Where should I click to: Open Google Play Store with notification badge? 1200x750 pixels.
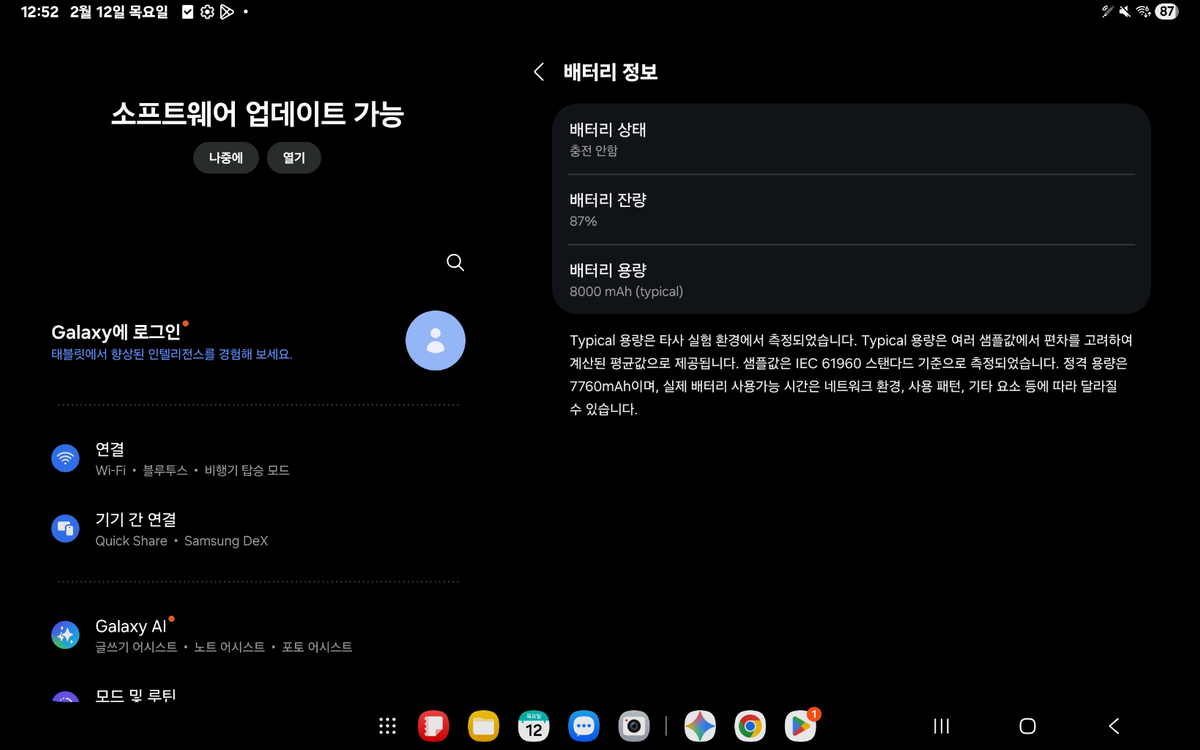pos(798,727)
